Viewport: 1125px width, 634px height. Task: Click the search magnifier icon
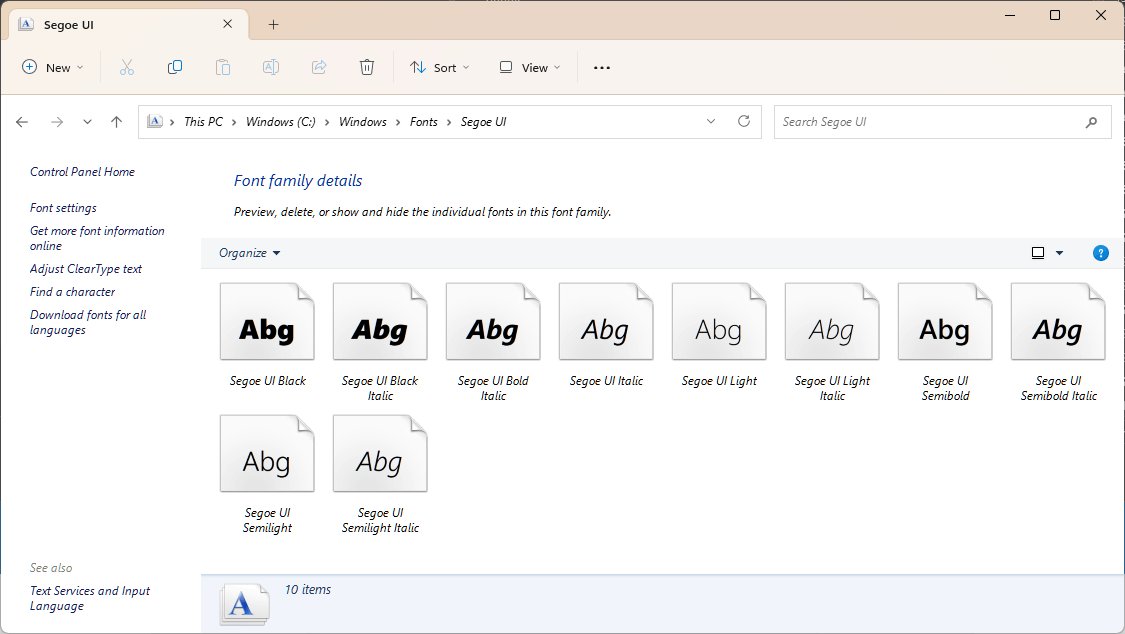1091,122
